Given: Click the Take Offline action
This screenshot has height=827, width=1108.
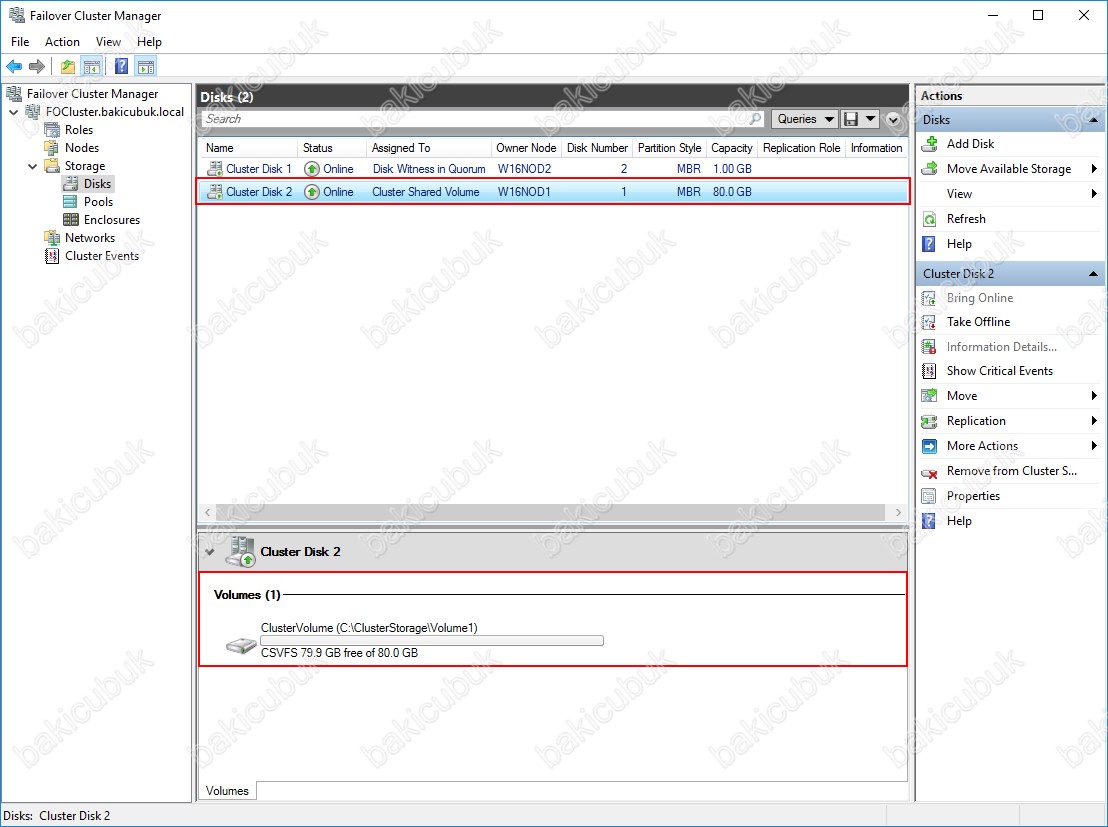Looking at the screenshot, I should pos(978,322).
